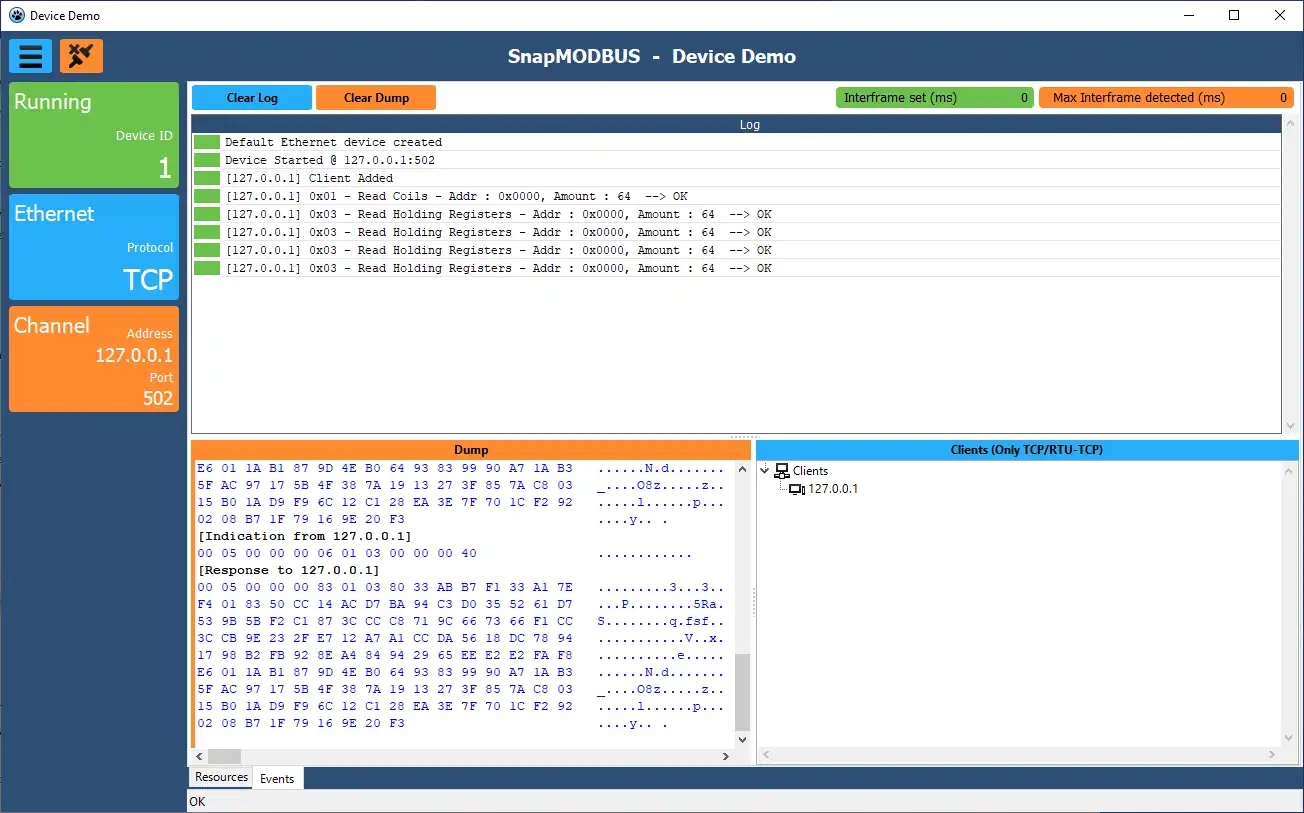Open the hamburger menu button
Viewport: 1304px width, 813px height.
(x=30, y=56)
